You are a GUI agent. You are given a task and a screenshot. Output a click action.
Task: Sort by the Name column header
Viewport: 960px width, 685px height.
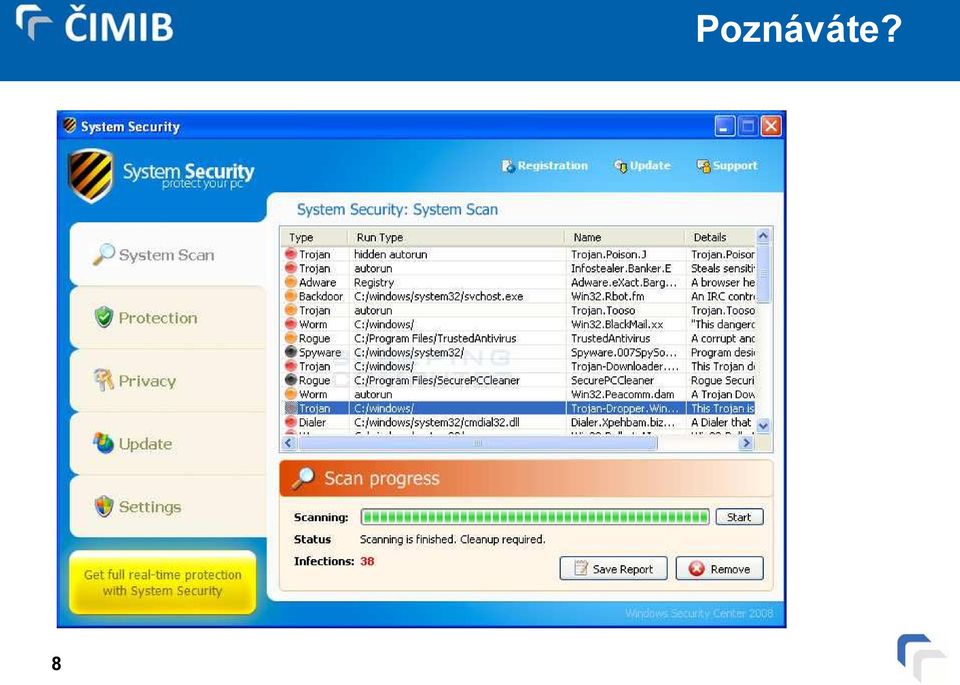click(624, 237)
